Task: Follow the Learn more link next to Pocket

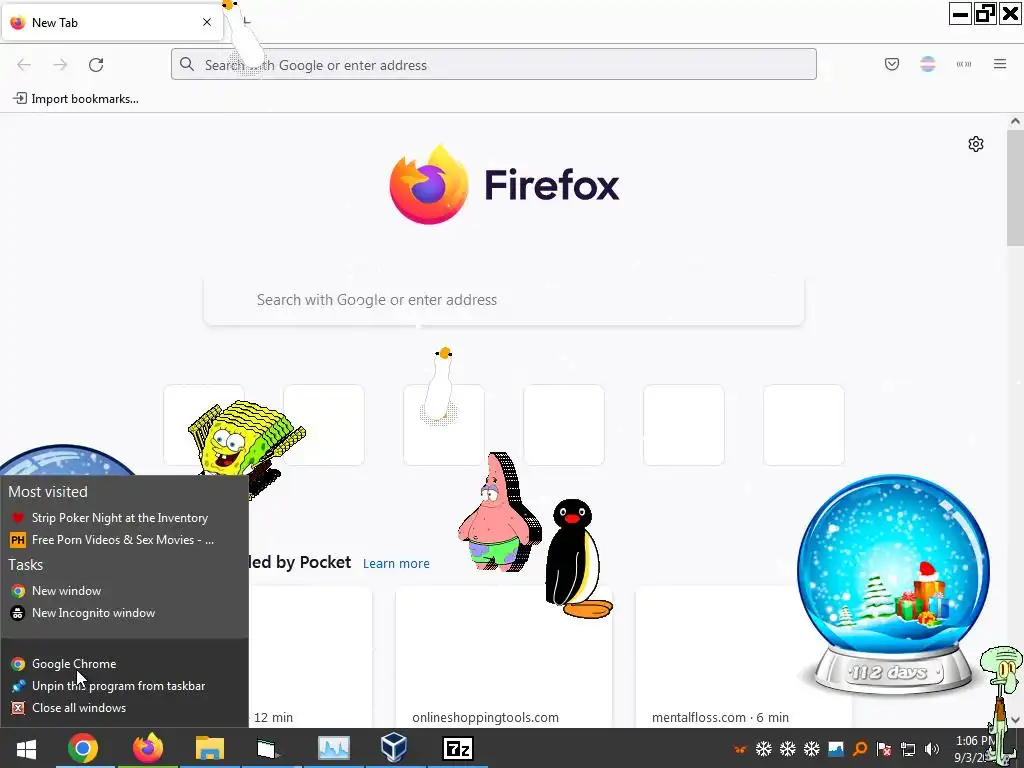Action: coord(396,564)
